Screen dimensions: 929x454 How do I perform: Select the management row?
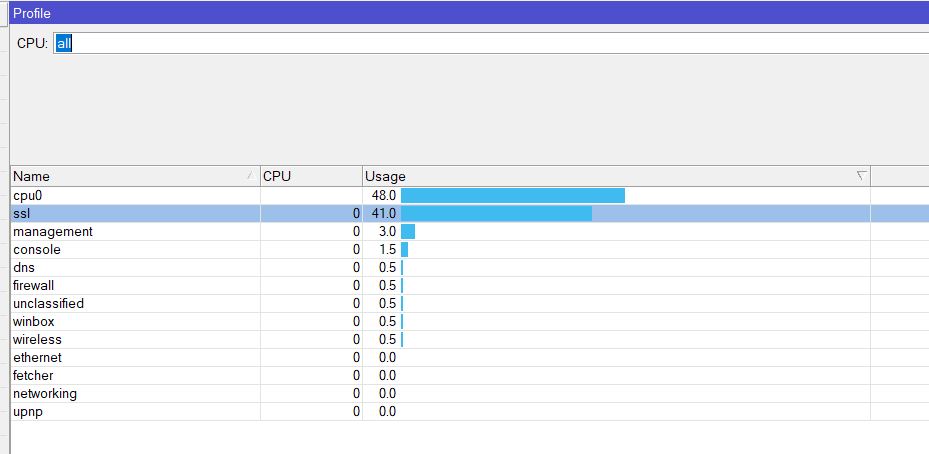[470, 232]
